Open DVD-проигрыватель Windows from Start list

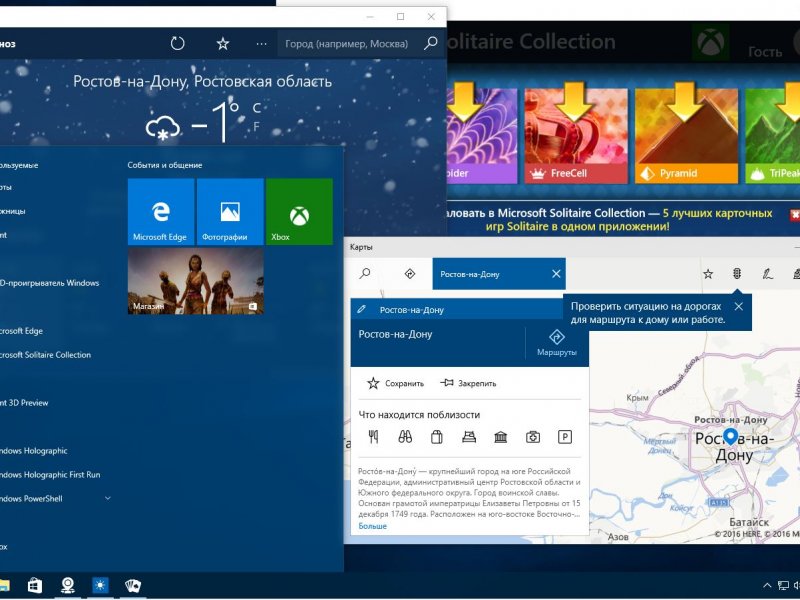pos(49,283)
